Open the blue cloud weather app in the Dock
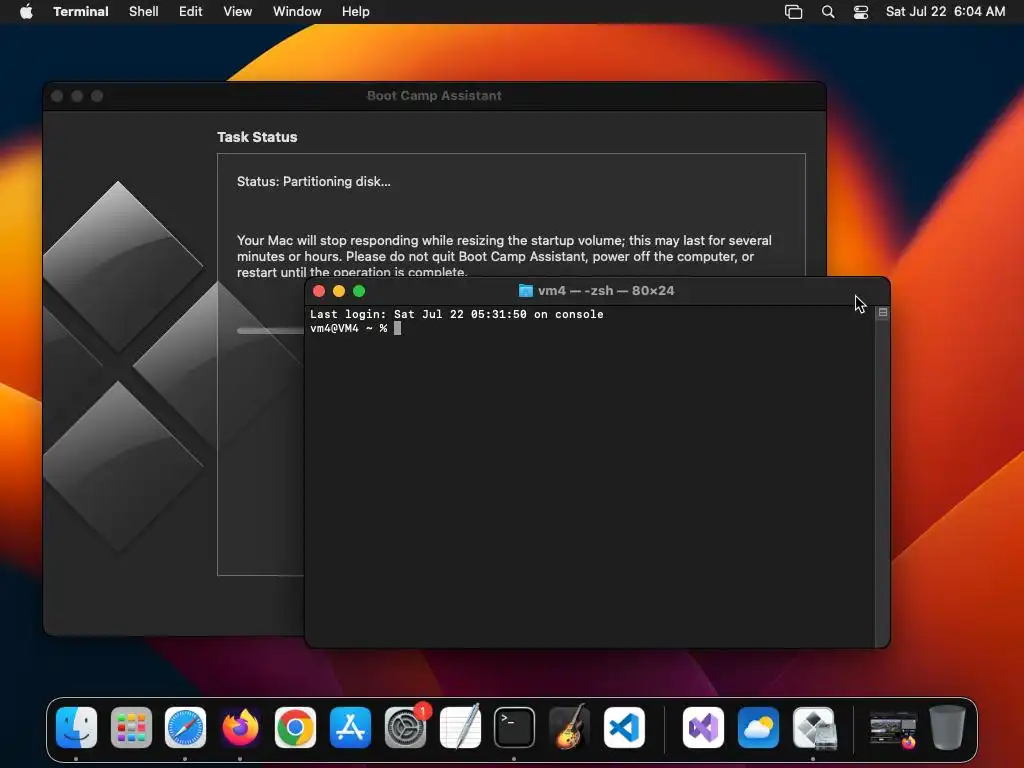1024x768 pixels. 758,727
